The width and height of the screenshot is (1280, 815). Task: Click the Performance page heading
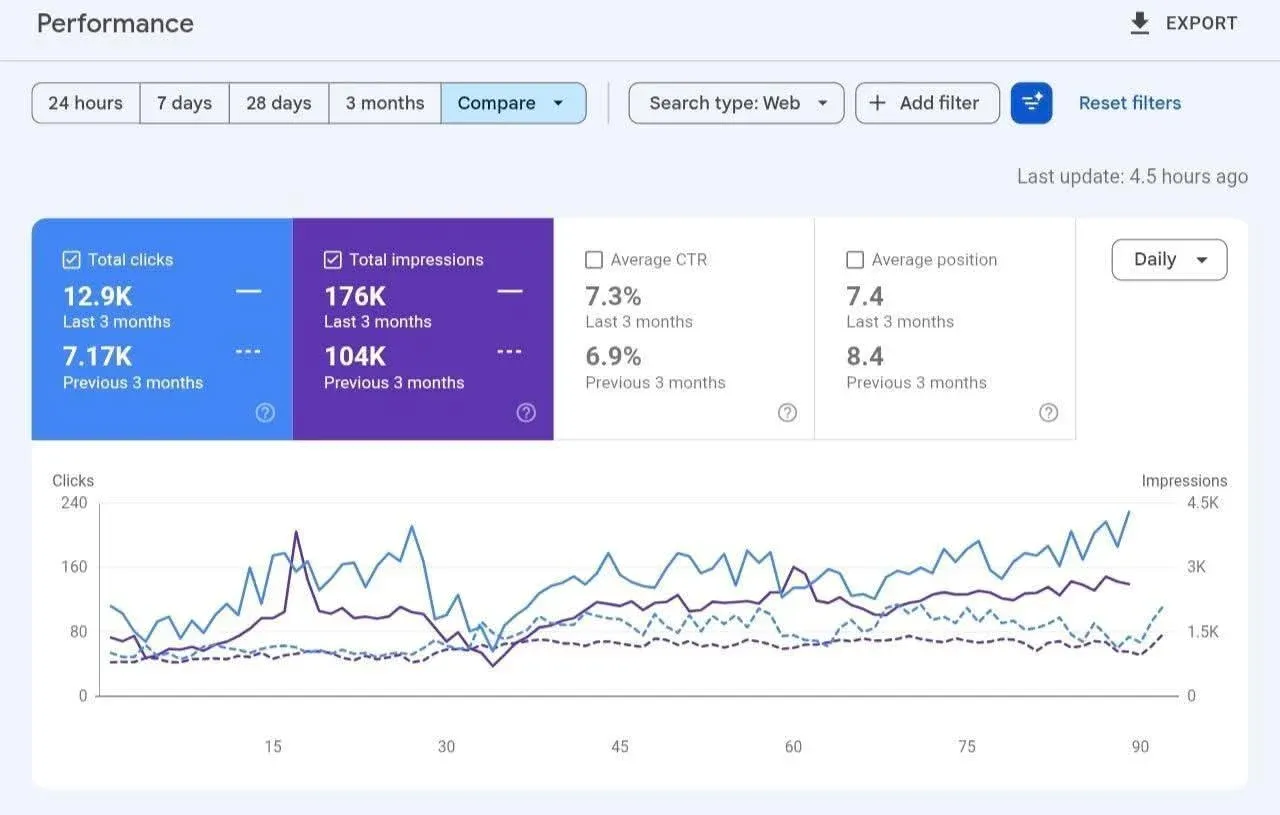tap(115, 23)
